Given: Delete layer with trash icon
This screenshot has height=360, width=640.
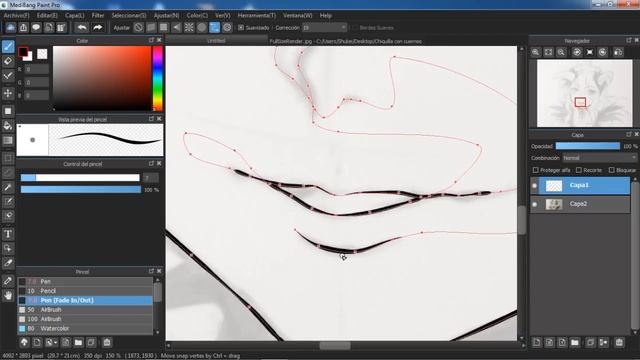Looking at the screenshot, I should click(619, 342).
